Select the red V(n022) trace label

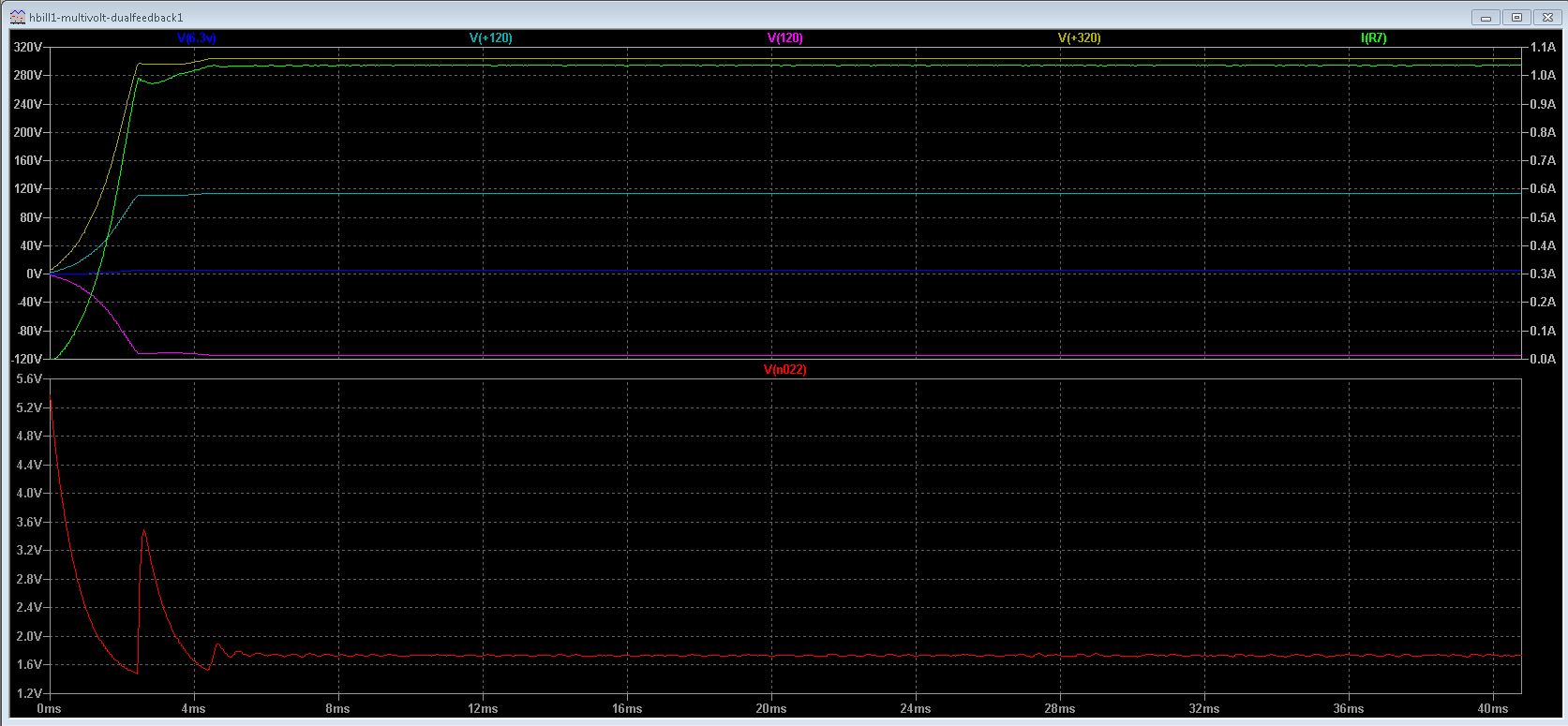tap(784, 370)
